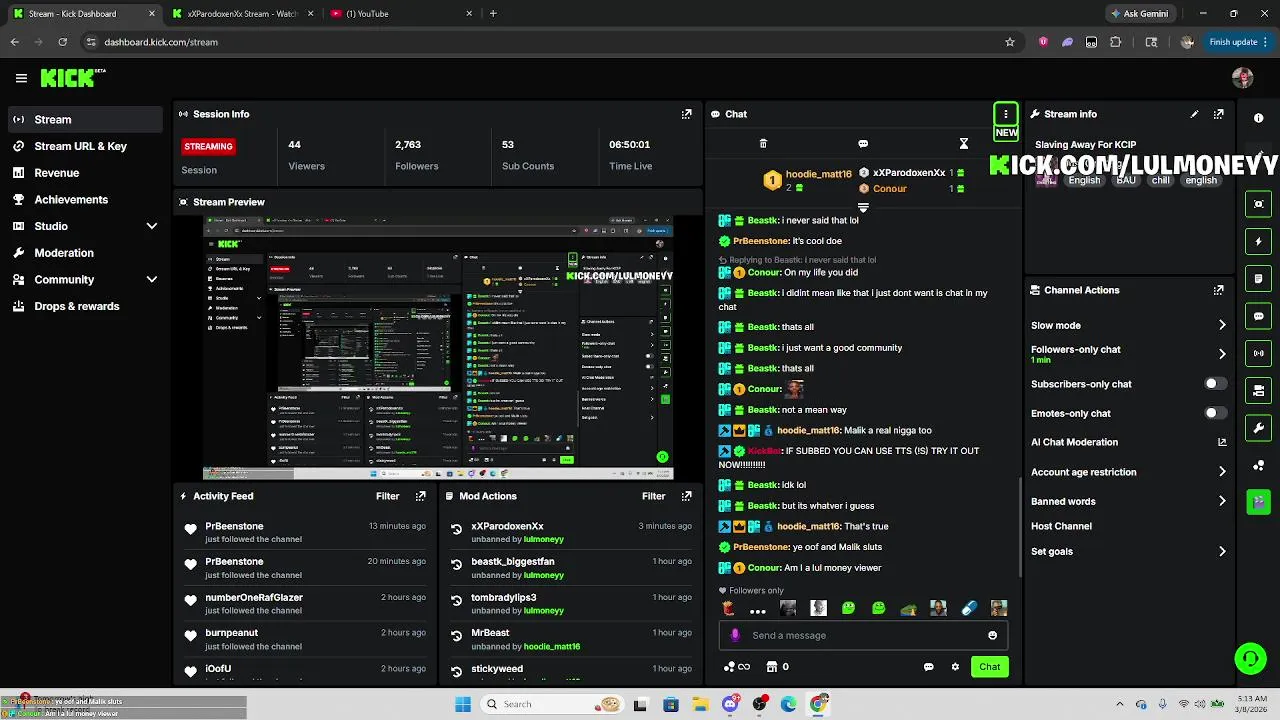
Task: Pop out the Session Info panel
Action: tap(686, 114)
